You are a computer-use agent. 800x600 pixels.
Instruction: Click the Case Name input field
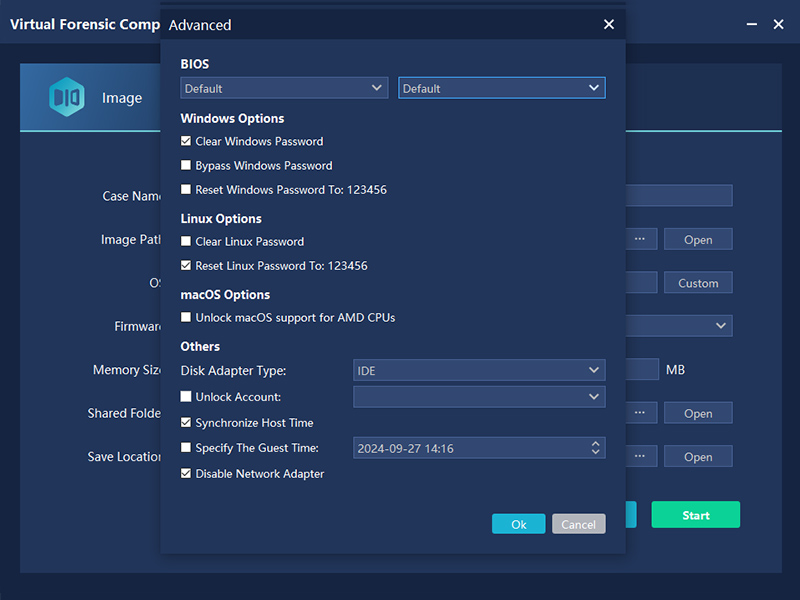pos(679,195)
